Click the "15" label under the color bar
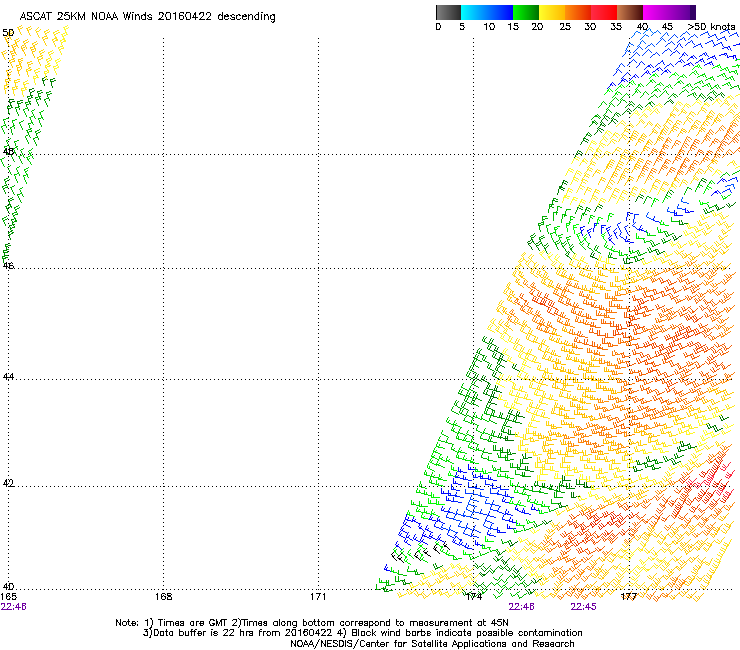740x650 pixels. (513, 26)
